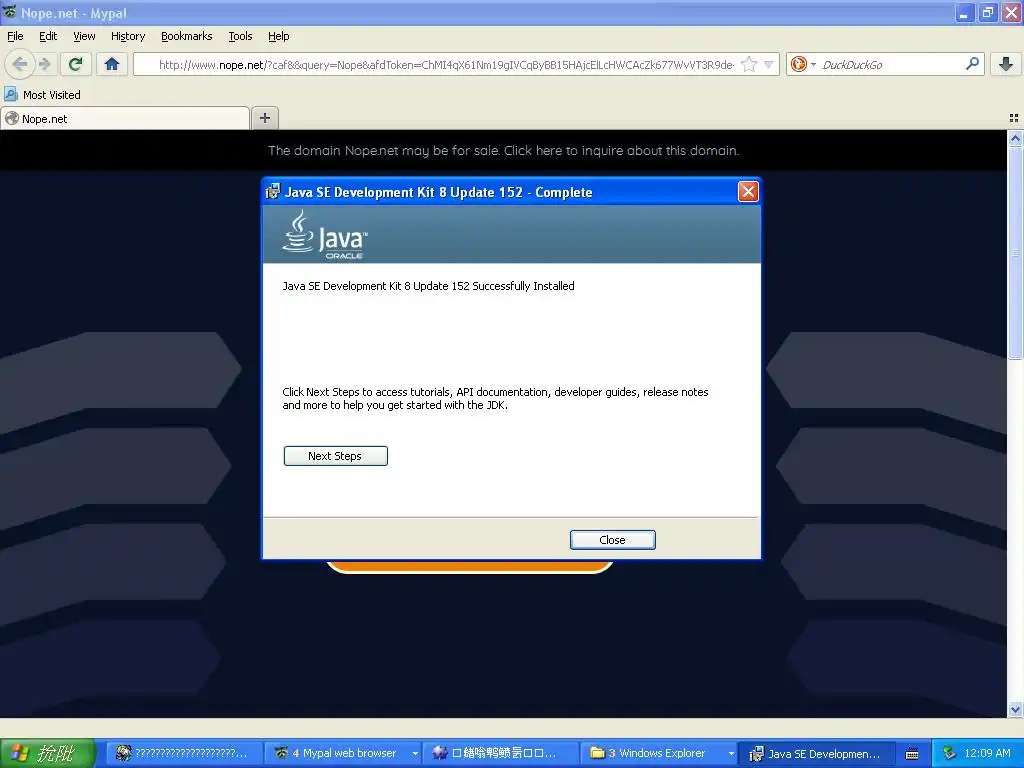Reload the Nope.net page
Screen dimensions: 1024x768
point(76,64)
